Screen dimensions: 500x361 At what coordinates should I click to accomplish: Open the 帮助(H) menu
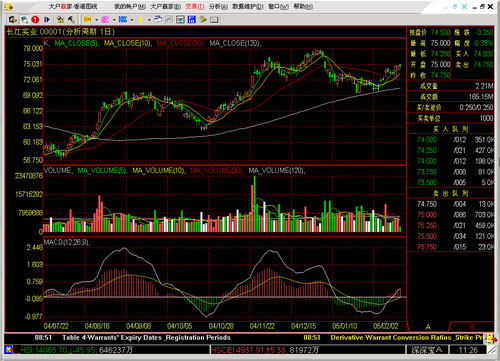tap(303, 7)
